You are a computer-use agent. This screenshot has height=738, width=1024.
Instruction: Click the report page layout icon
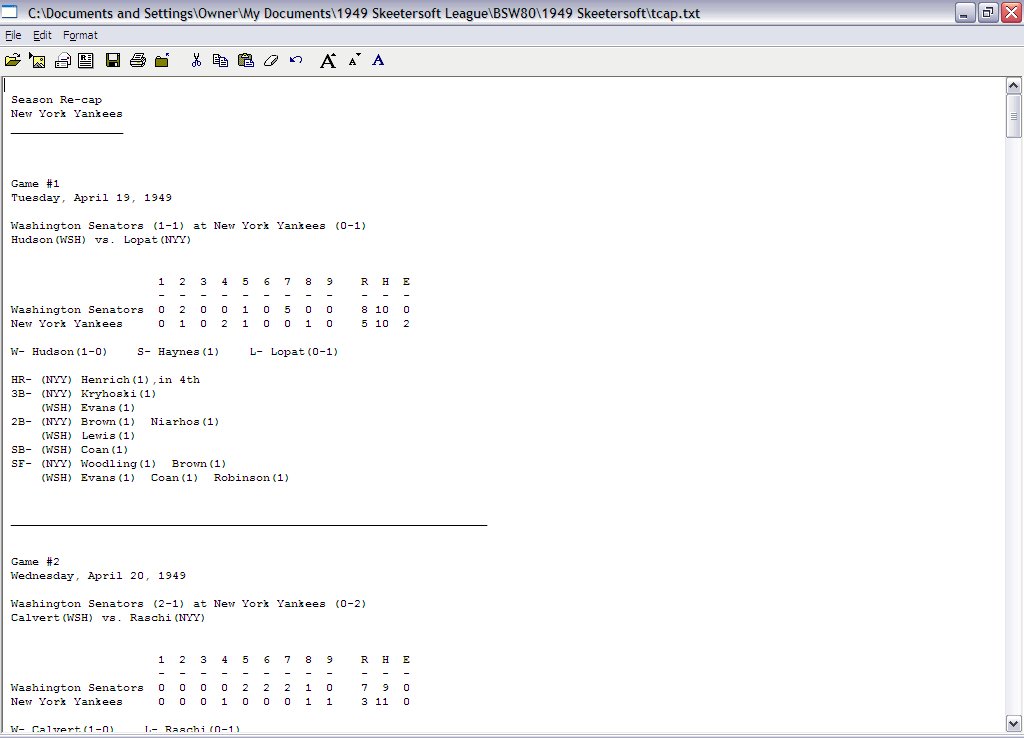(86, 61)
